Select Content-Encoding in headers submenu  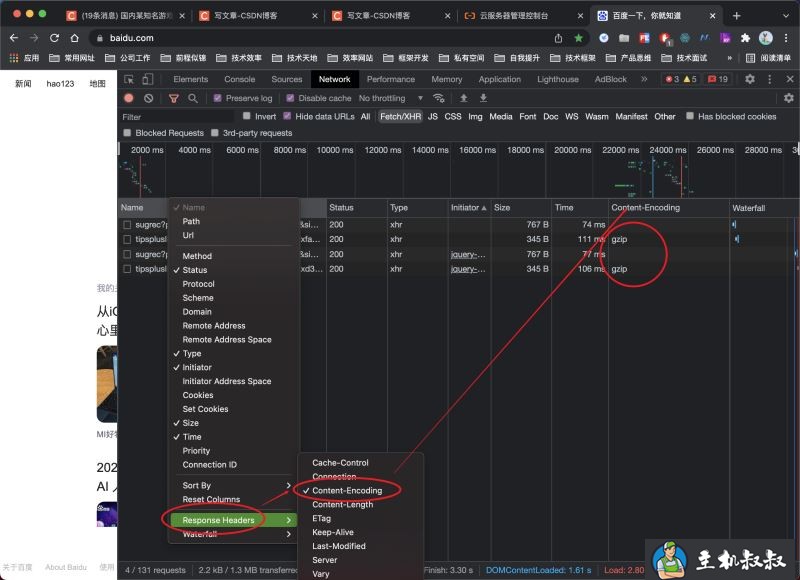361,490
